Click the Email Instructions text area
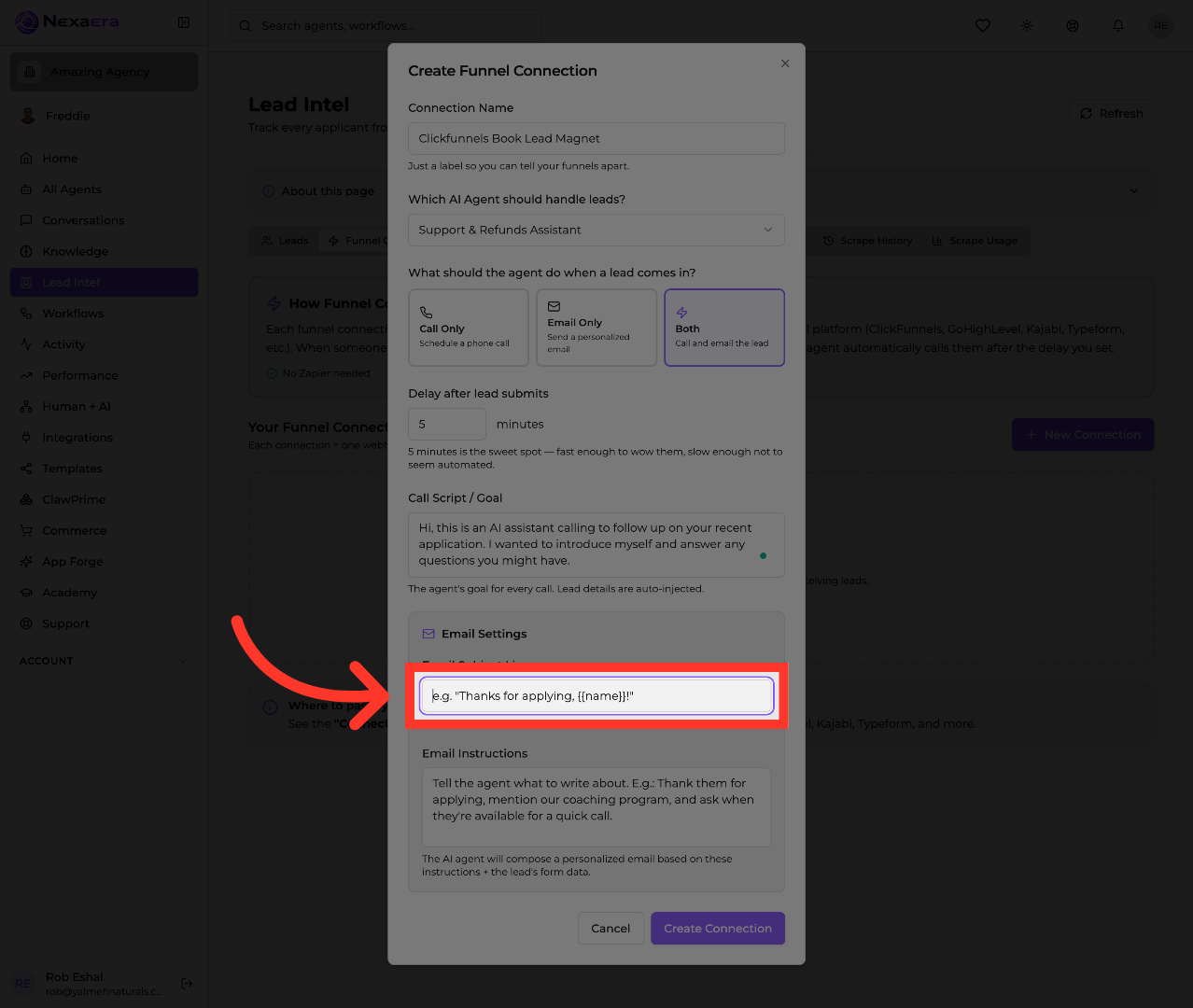Screen dimensions: 1193x1008 pos(596,807)
